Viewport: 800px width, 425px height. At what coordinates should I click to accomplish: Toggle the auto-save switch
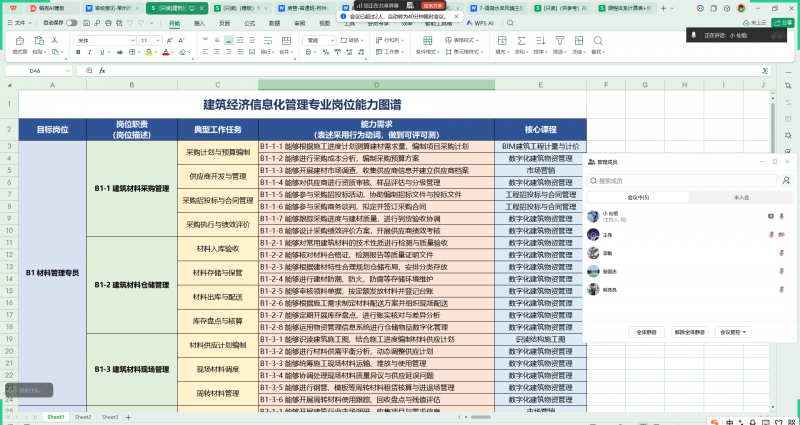[x=71, y=23]
